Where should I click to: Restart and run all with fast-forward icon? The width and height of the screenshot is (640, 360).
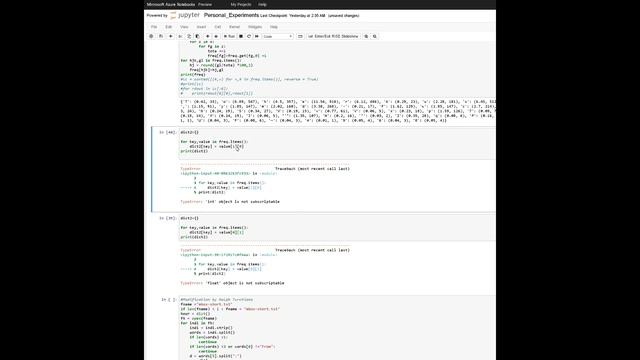[x=257, y=36]
